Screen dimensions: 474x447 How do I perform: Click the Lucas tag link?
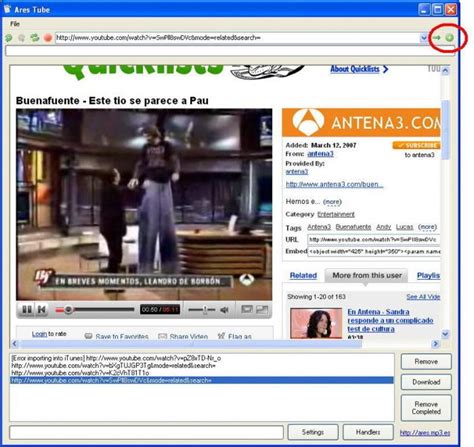click(404, 227)
